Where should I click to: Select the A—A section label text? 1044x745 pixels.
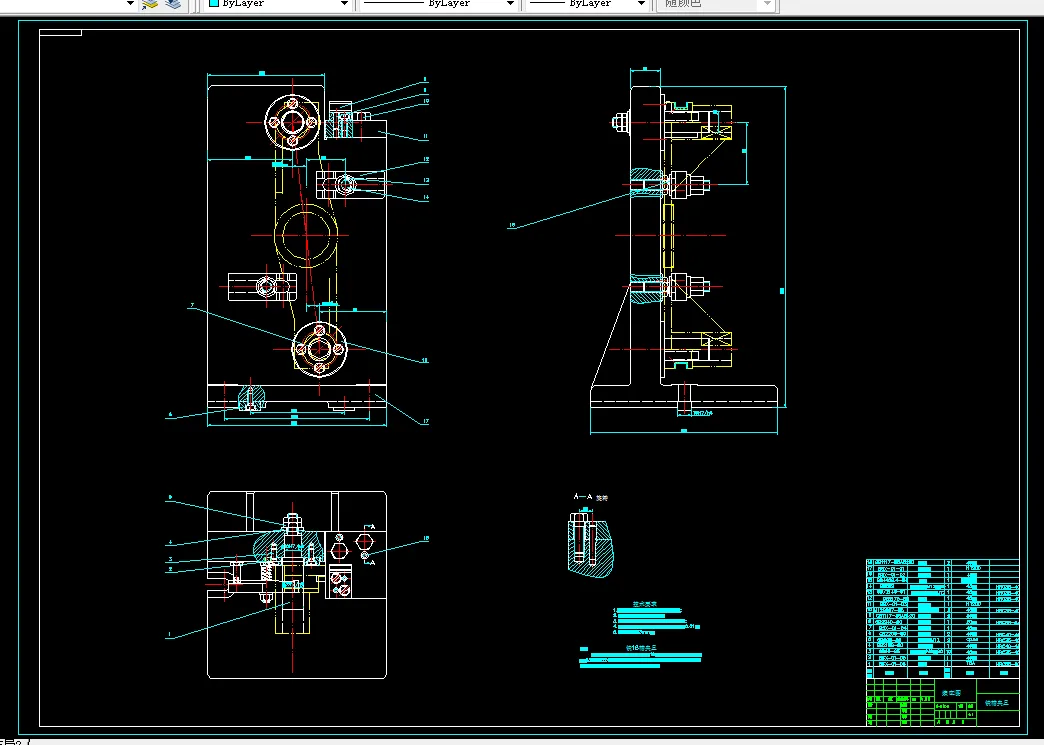pyautogui.click(x=583, y=497)
